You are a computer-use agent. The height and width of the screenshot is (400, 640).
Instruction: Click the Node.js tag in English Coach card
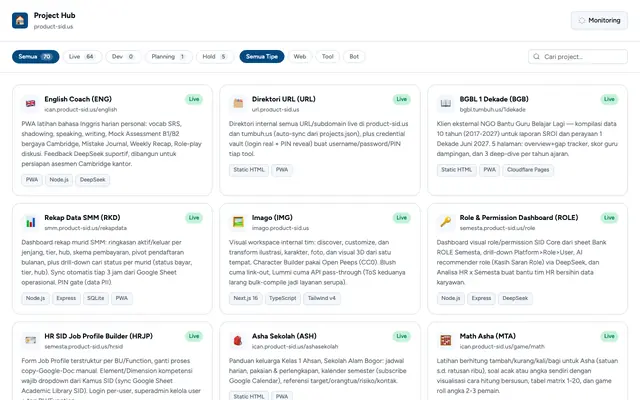tap(59, 180)
